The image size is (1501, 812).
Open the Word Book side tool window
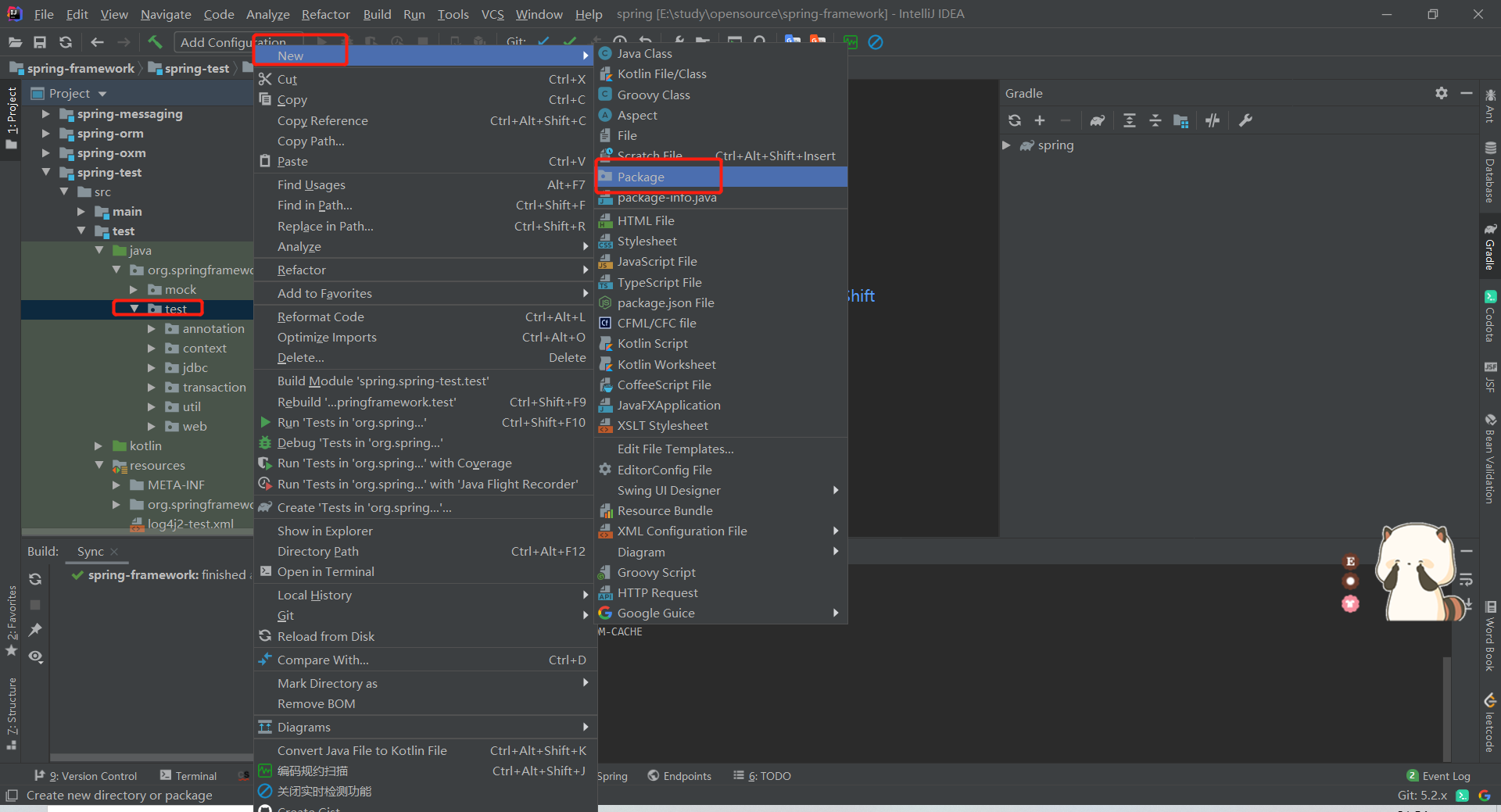click(x=1490, y=637)
